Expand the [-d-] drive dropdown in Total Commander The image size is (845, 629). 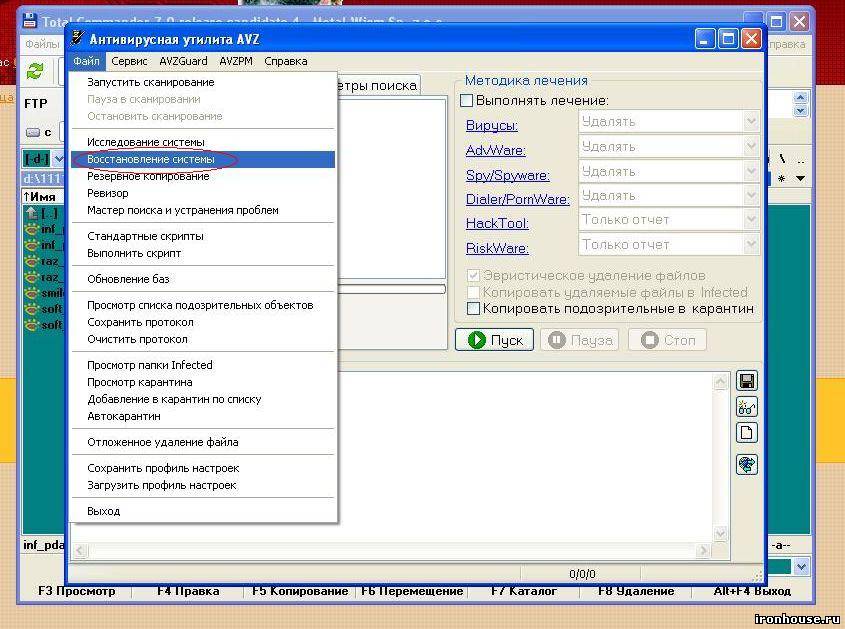click(58, 159)
